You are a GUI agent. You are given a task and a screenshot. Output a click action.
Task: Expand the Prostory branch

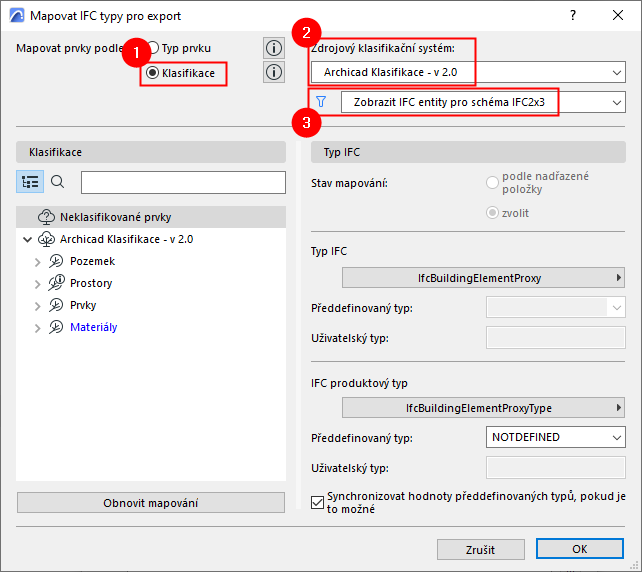pos(38,284)
